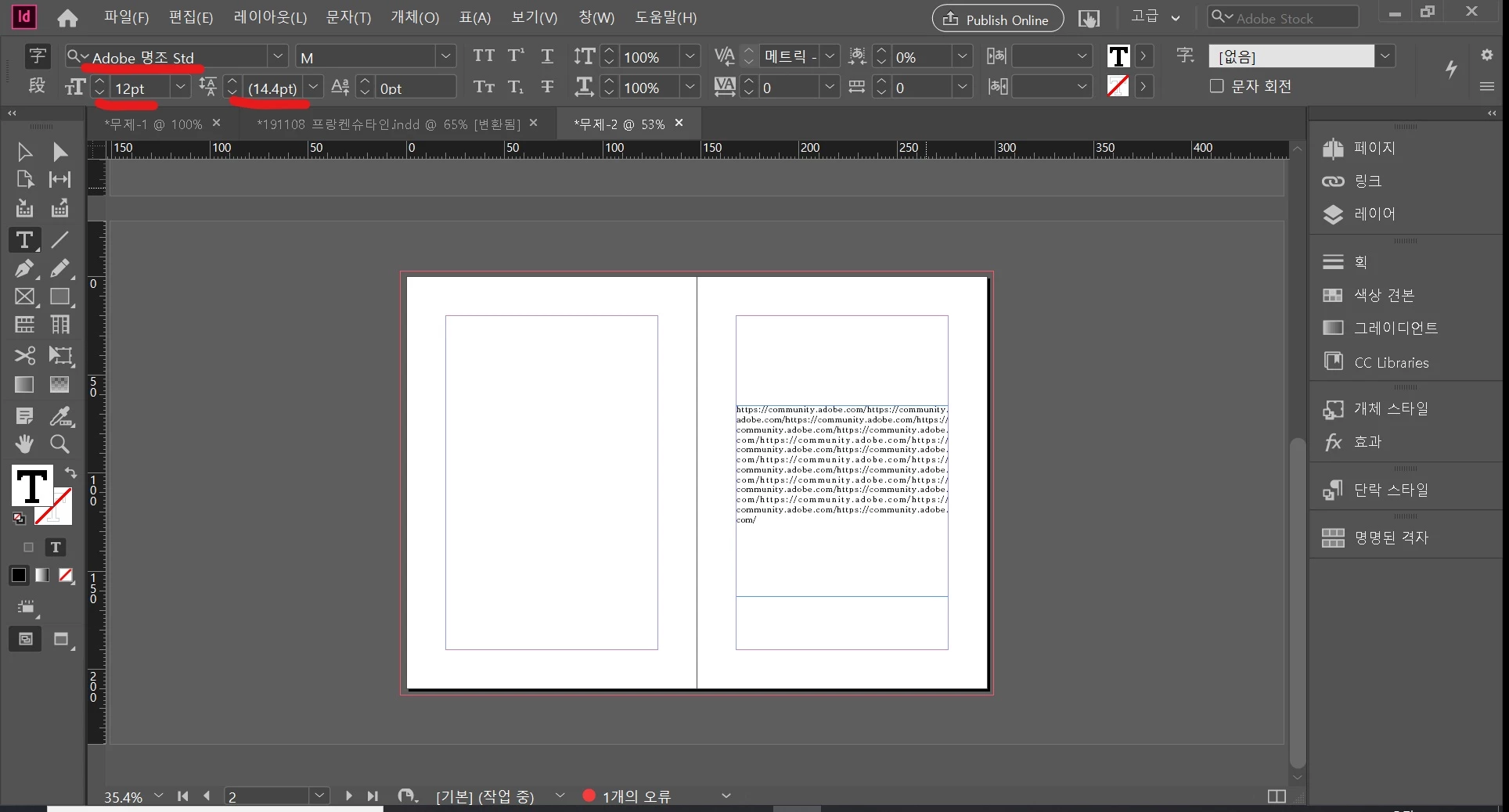This screenshot has height=812, width=1509.
Task: Click the toolbox Fill swatch T
Action: pos(31,486)
